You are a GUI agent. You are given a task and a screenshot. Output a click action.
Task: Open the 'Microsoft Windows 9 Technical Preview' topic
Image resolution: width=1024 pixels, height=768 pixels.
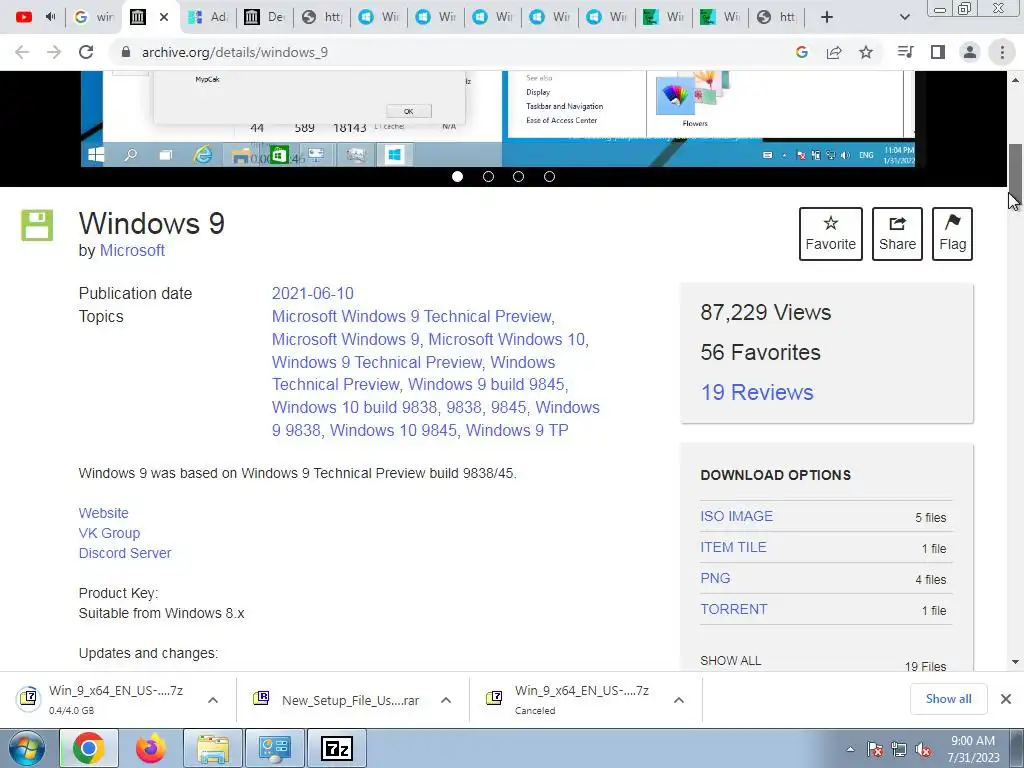coord(411,316)
